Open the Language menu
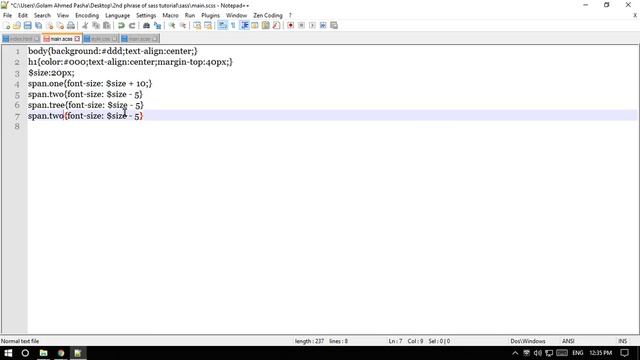Image resolution: width=640 pixels, height=360 pixels. coord(118,15)
